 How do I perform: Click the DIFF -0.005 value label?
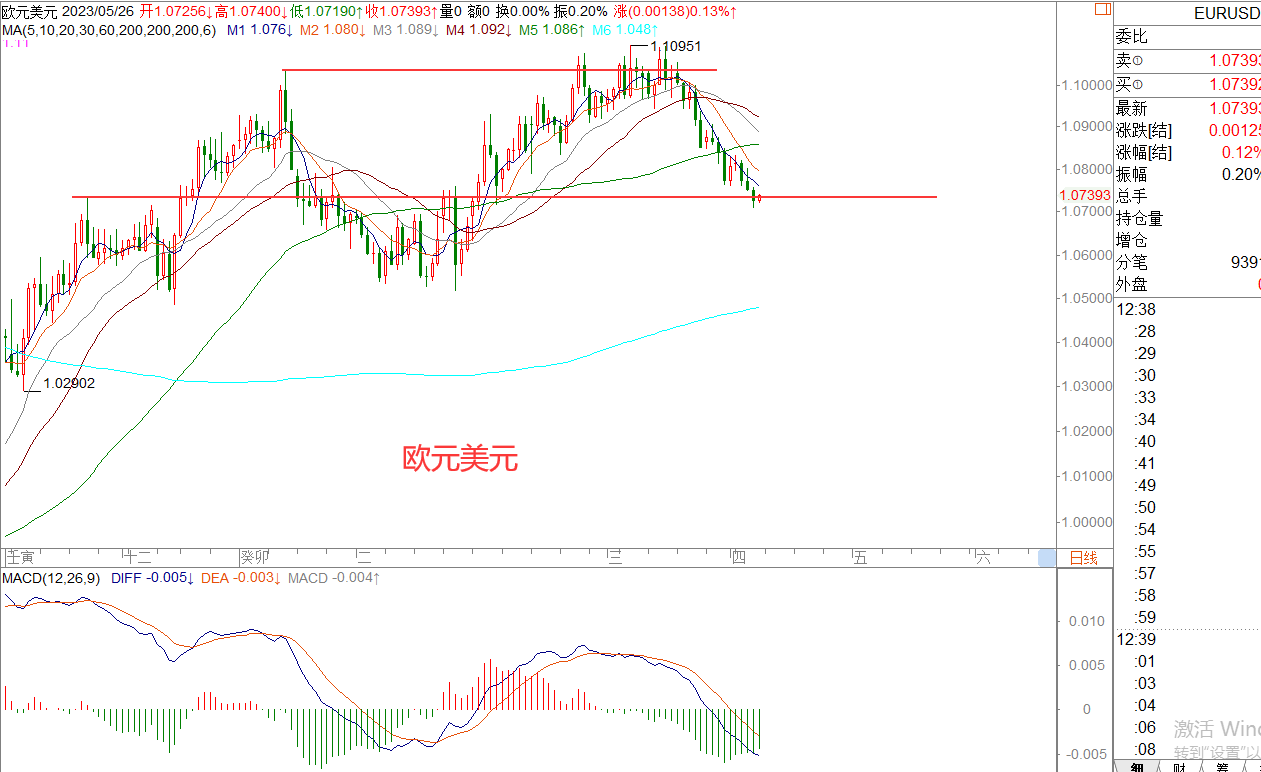[153, 577]
